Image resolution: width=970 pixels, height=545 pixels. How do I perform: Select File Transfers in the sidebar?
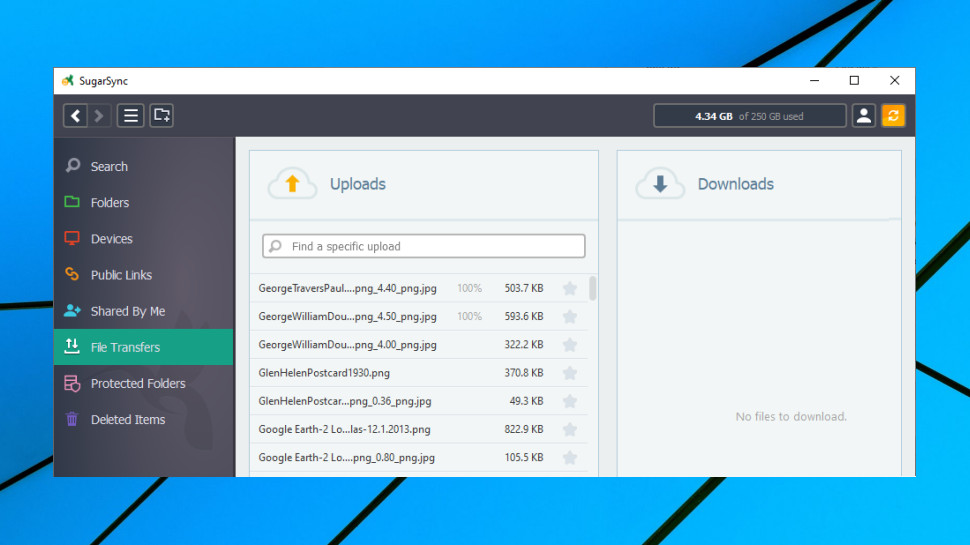click(144, 347)
